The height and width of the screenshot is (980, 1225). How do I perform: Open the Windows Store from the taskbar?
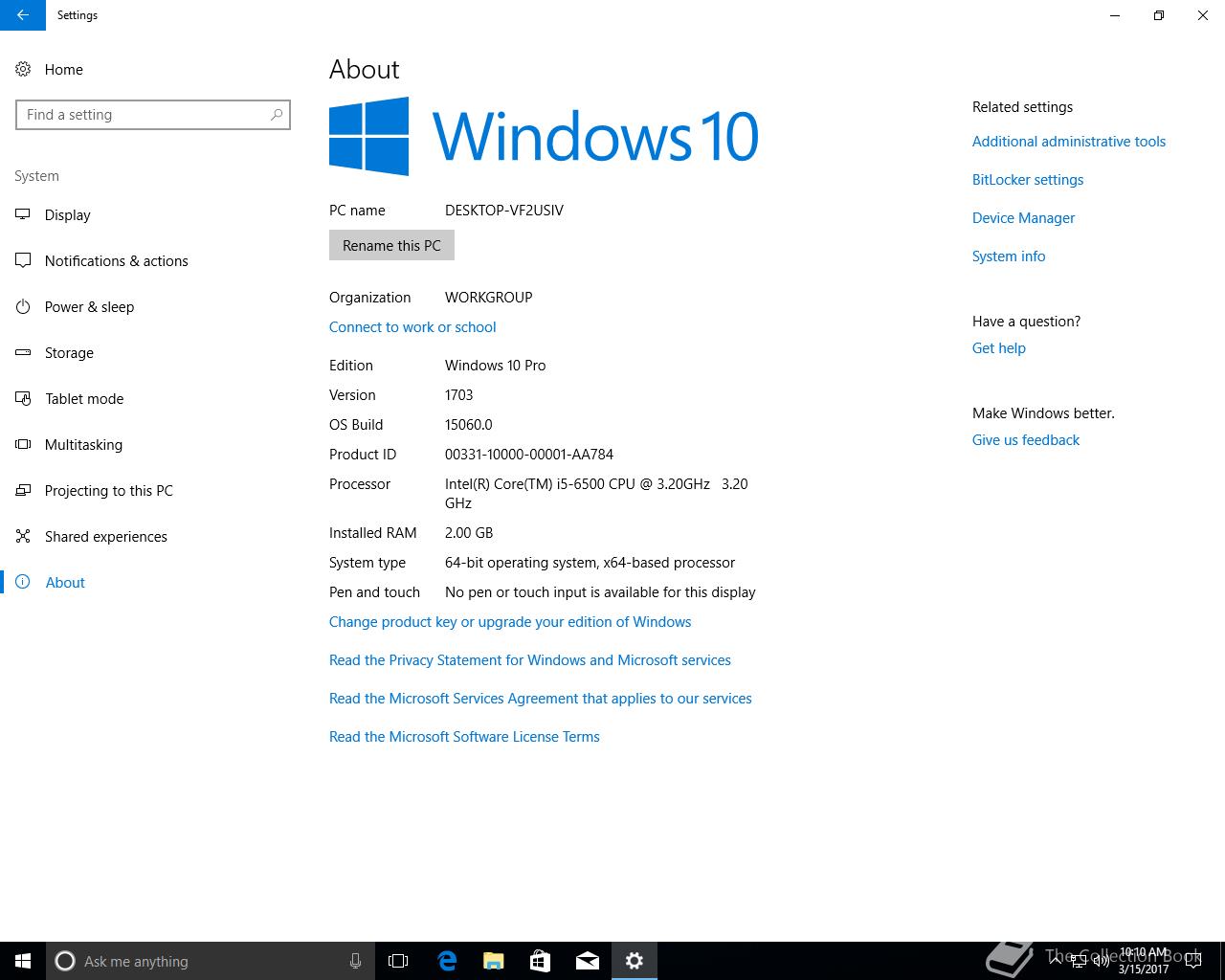[540, 961]
